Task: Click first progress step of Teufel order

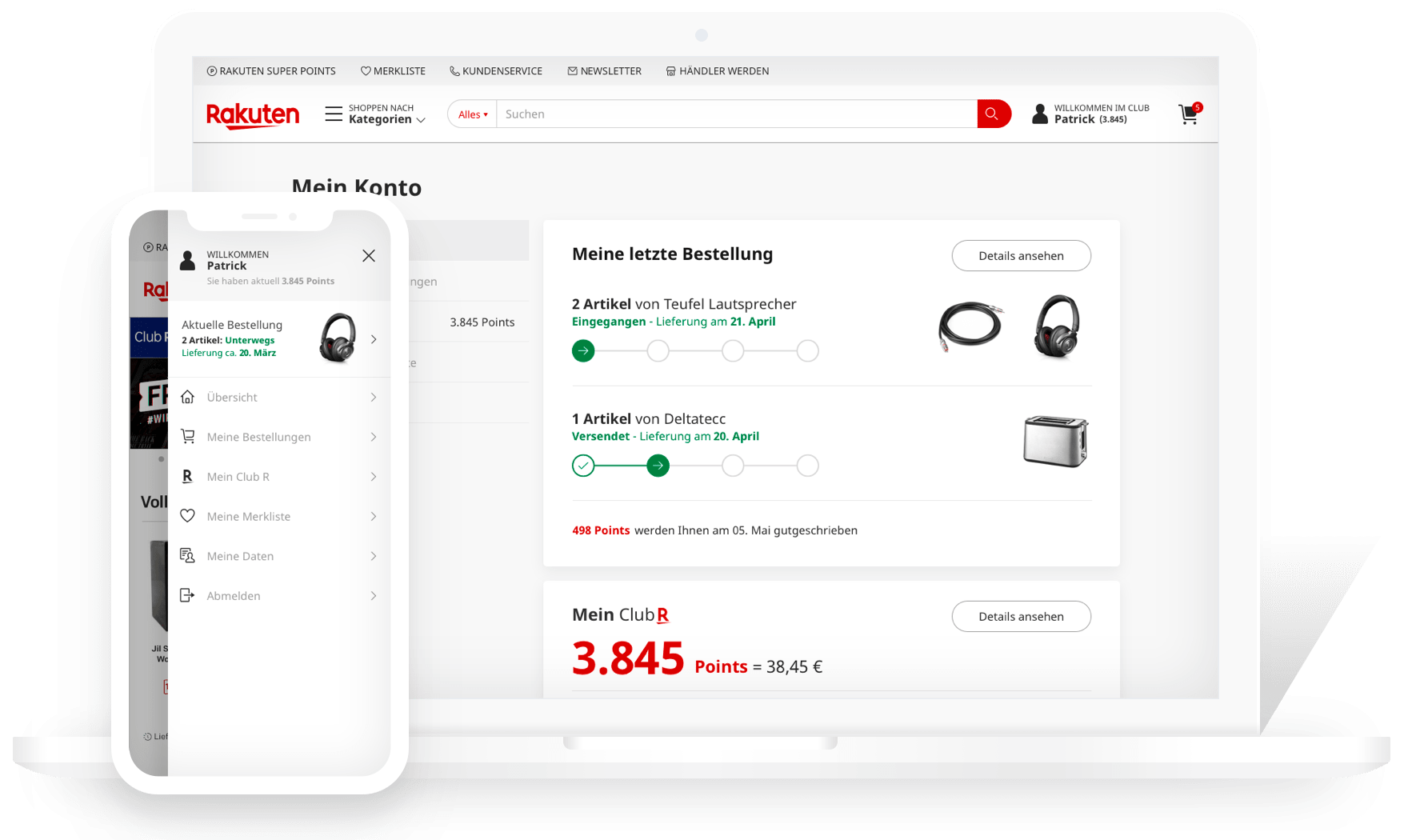Action: pyautogui.click(x=583, y=350)
